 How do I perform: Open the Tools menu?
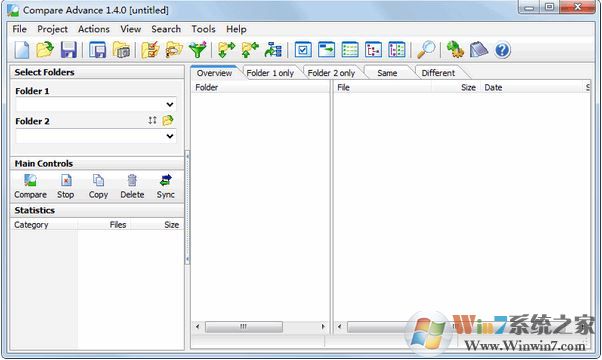(x=203, y=29)
